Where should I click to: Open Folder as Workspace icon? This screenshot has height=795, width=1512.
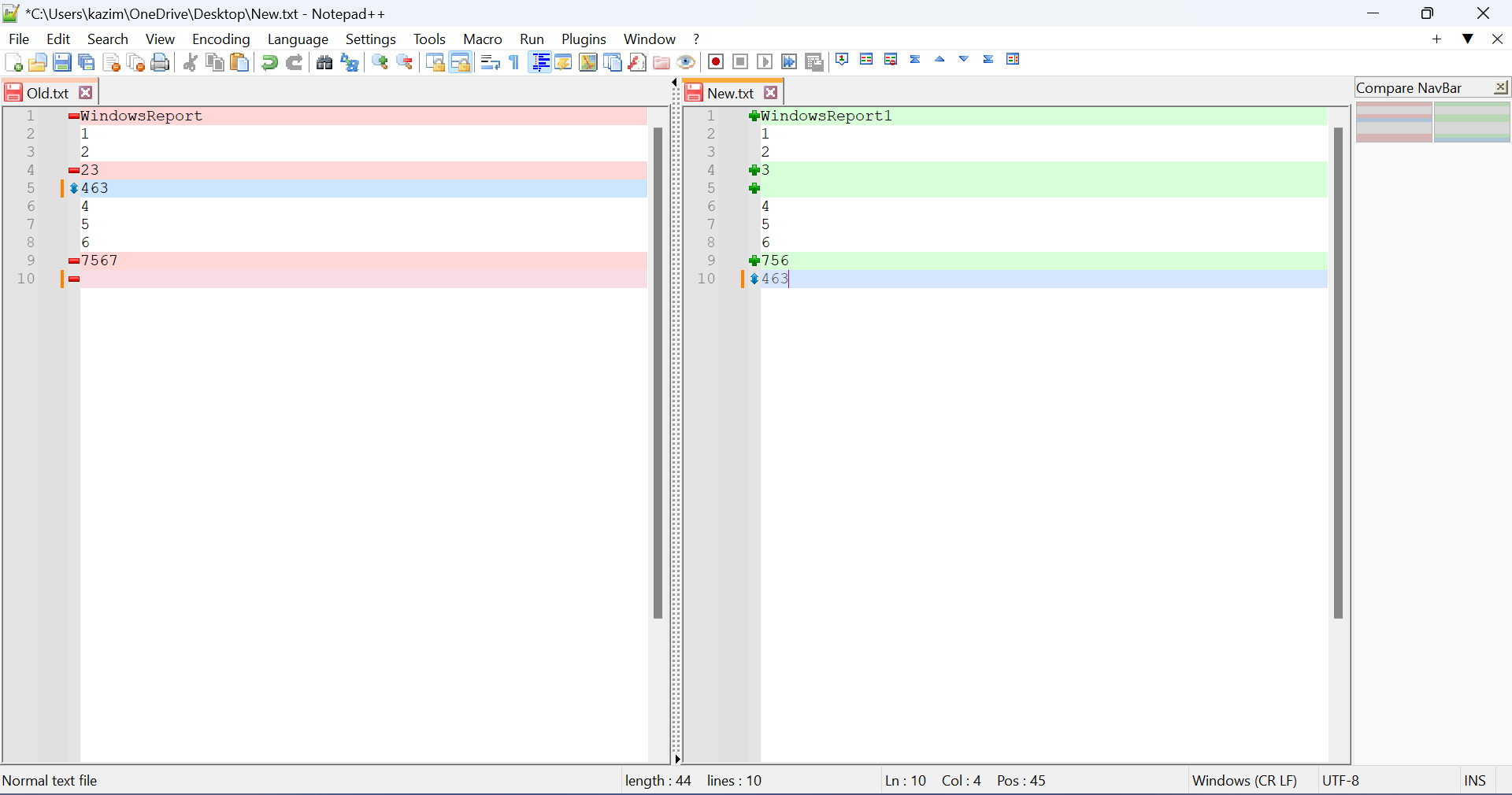click(x=661, y=62)
